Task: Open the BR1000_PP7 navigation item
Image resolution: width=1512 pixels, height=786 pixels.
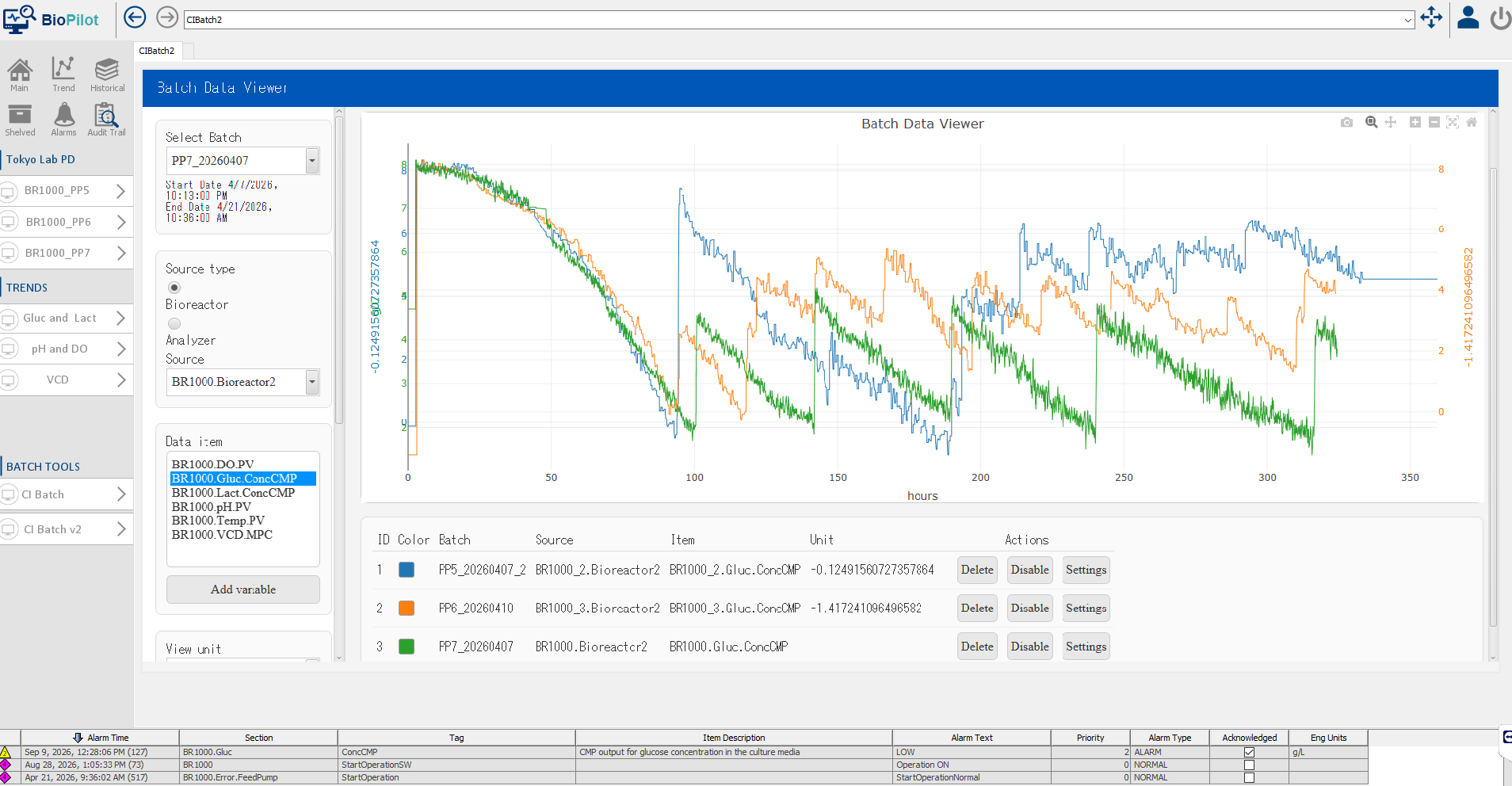Action: click(67, 253)
